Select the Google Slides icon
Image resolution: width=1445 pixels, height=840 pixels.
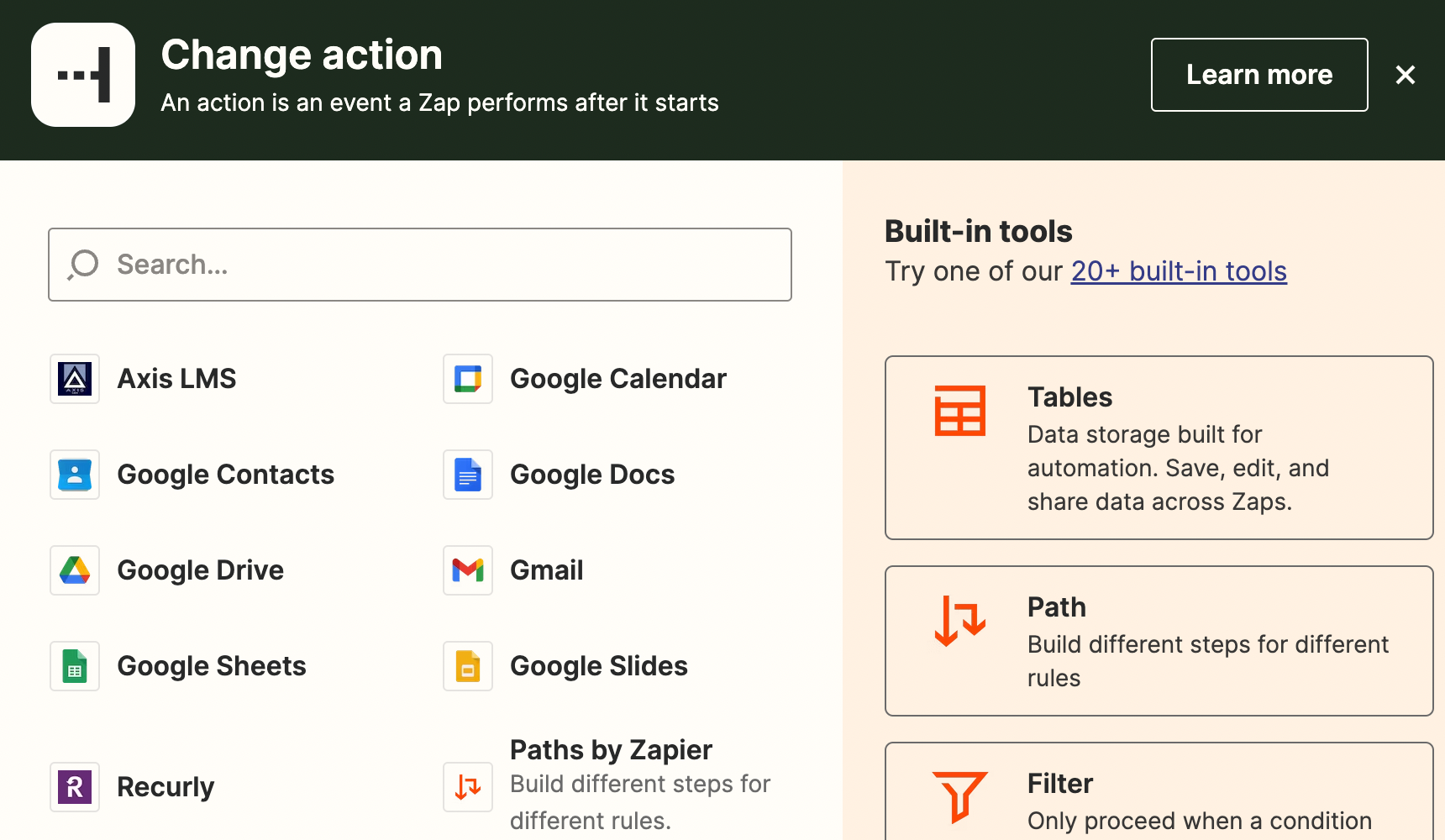pos(468,666)
